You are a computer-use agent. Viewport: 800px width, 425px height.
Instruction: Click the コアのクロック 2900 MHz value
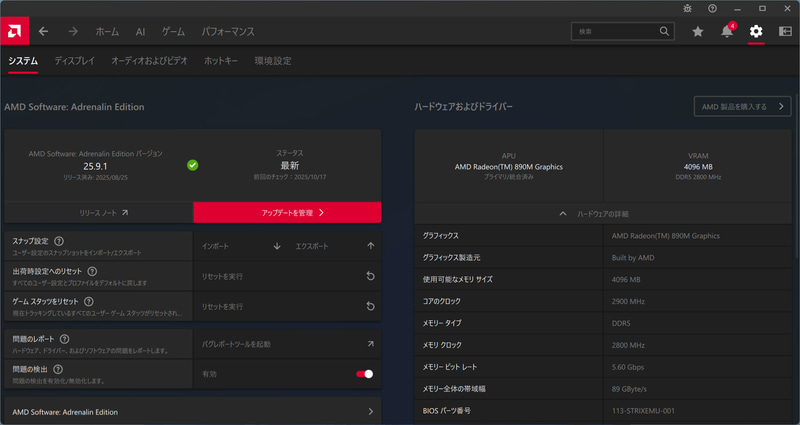point(628,301)
